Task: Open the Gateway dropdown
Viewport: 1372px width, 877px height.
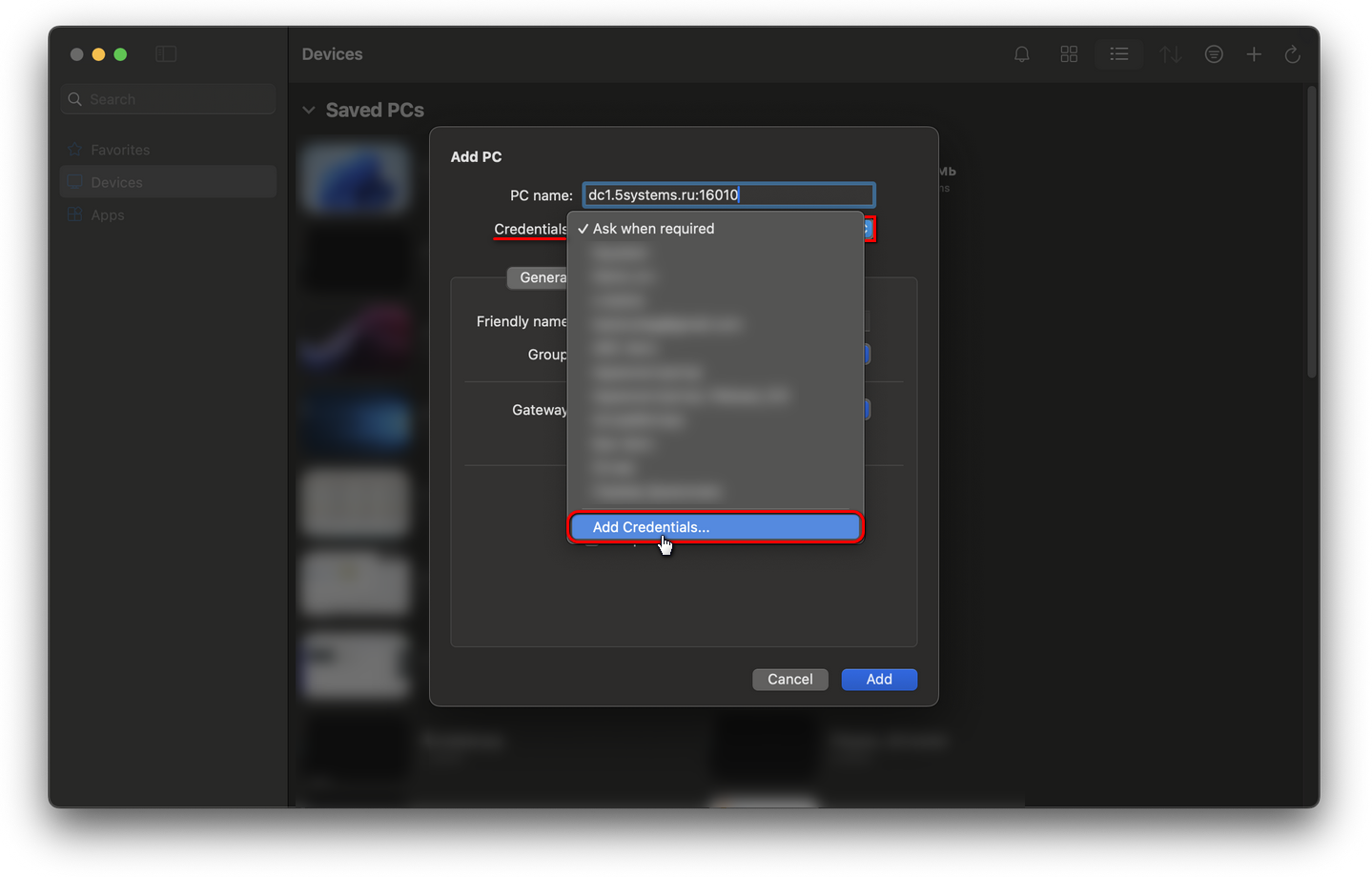Action: click(867, 410)
